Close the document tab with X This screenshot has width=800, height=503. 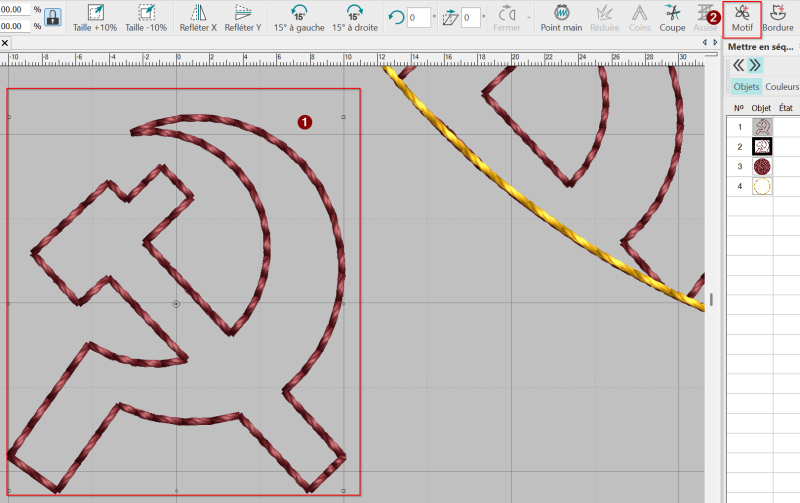[5, 43]
